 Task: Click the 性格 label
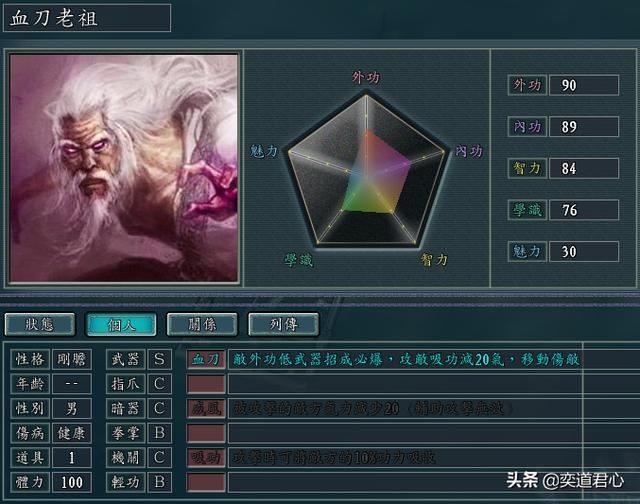click(x=30, y=359)
